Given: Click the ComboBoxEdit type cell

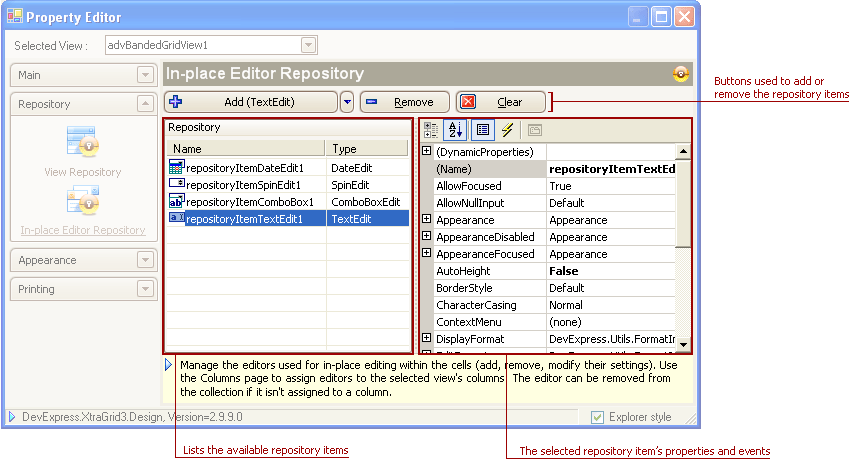Looking at the screenshot, I should [368, 202].
